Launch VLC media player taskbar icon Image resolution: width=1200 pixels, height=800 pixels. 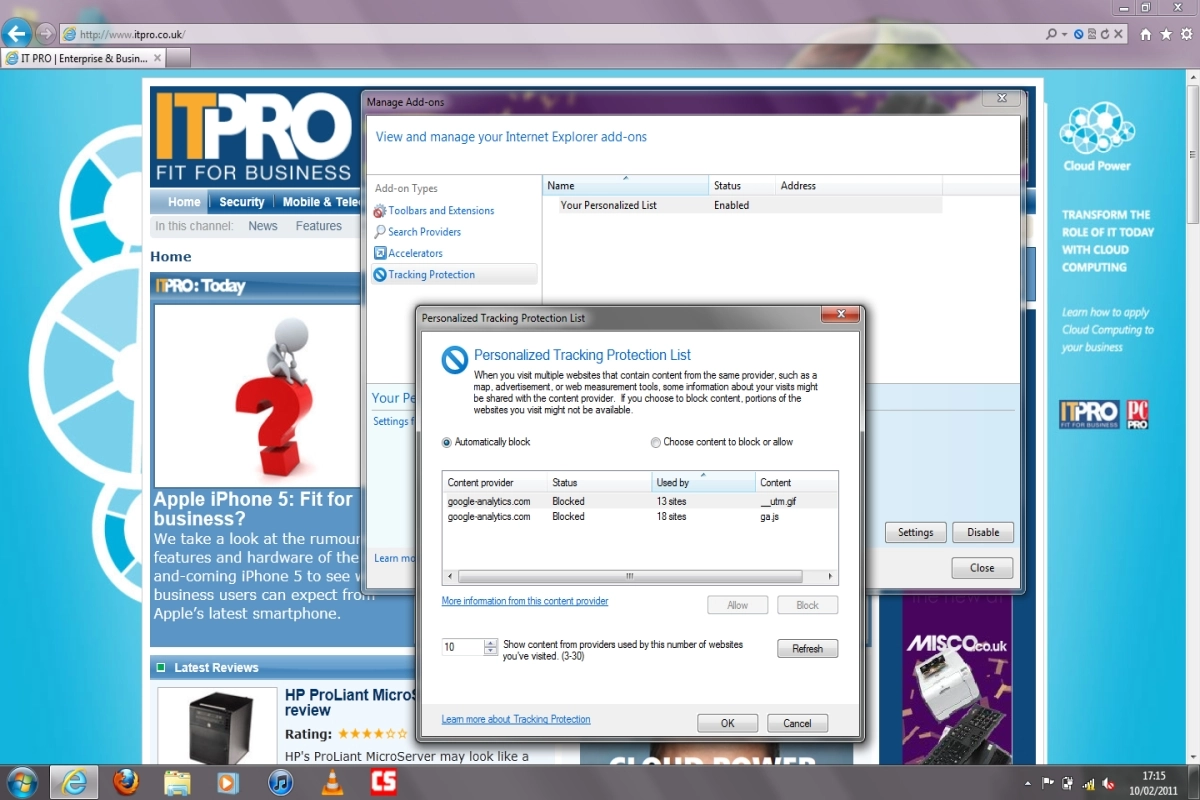coord(331,782)
